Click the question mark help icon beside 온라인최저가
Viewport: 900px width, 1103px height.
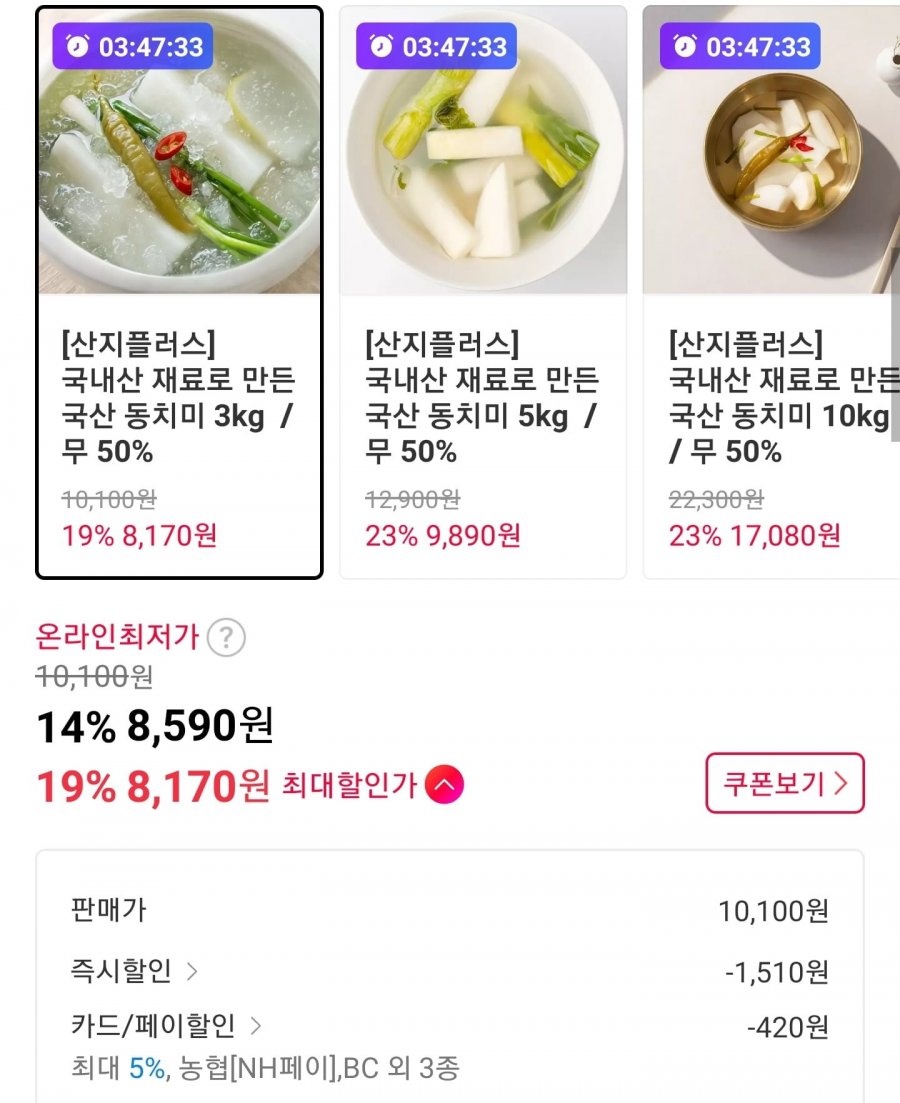click(227, 637)
